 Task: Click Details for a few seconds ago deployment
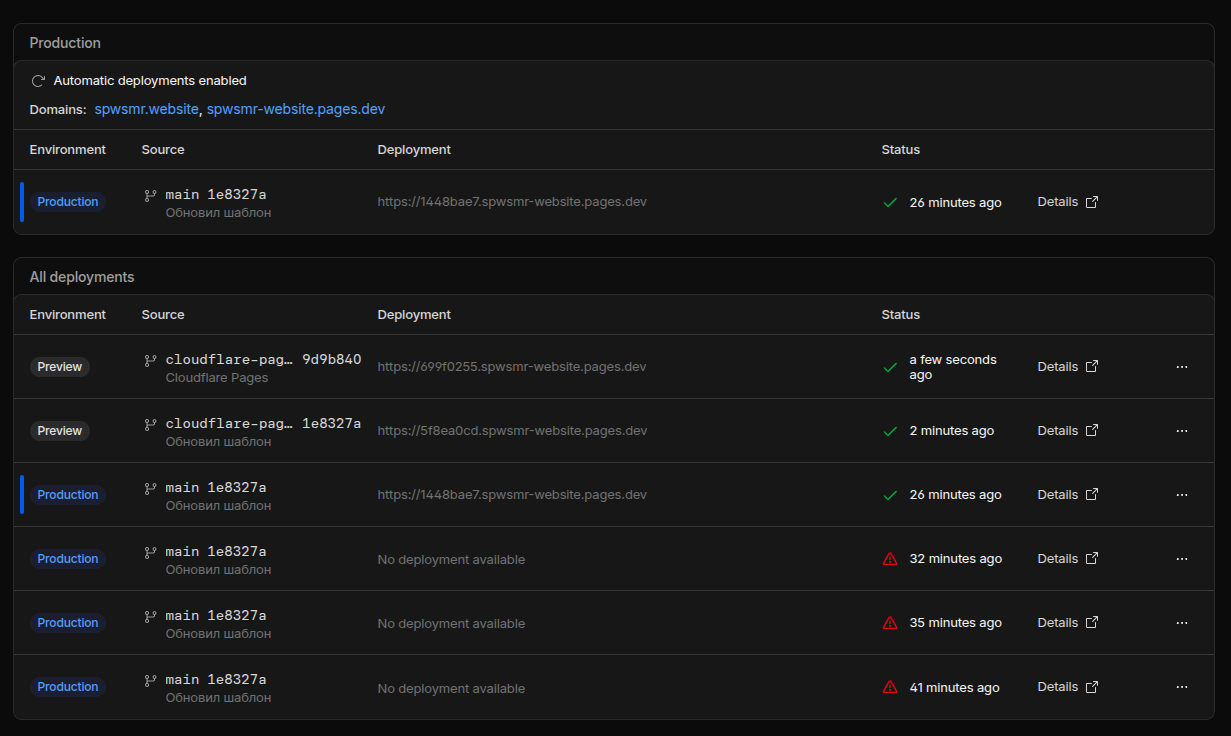1058,367
